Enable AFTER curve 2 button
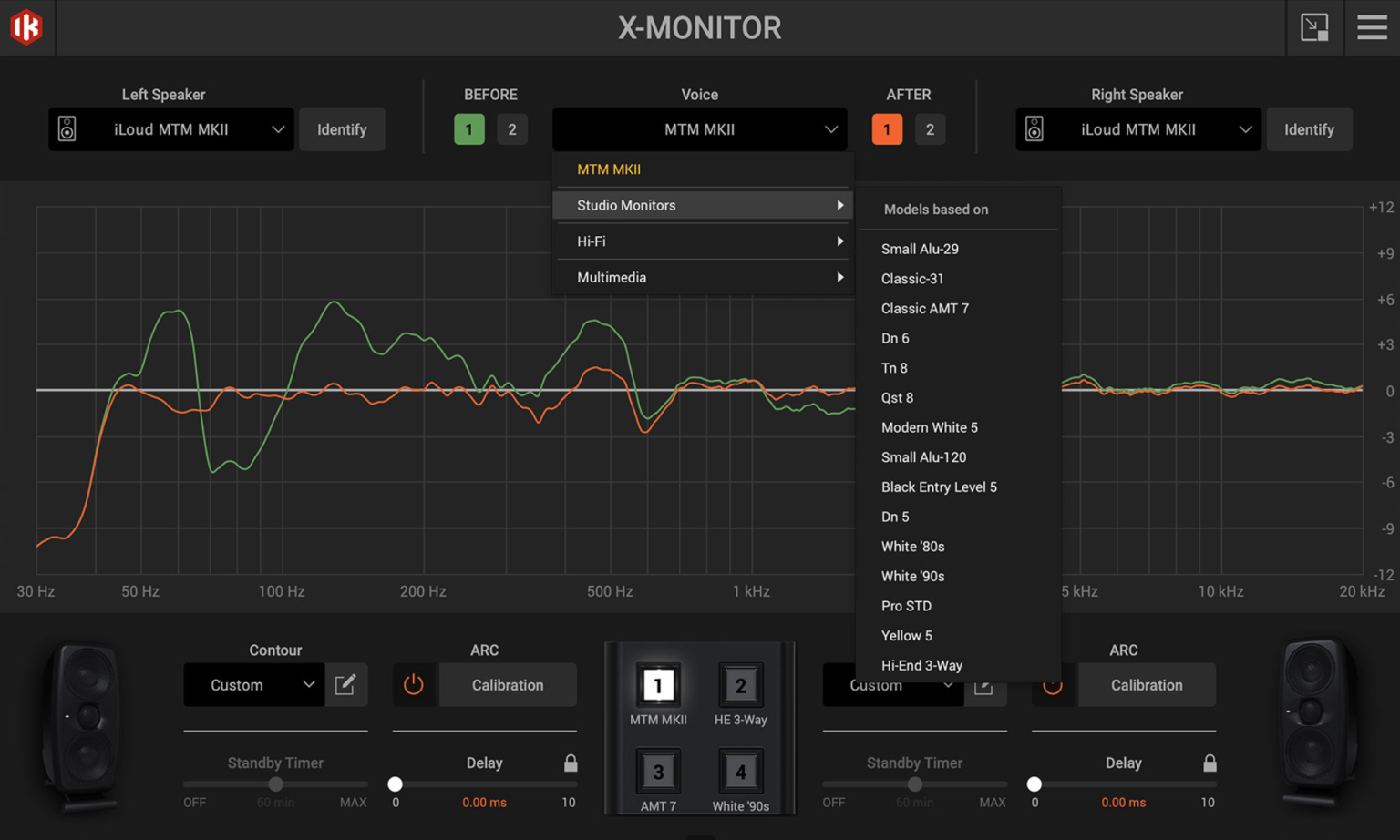This screenshot has width=1400, height=840. pos(930,129)
